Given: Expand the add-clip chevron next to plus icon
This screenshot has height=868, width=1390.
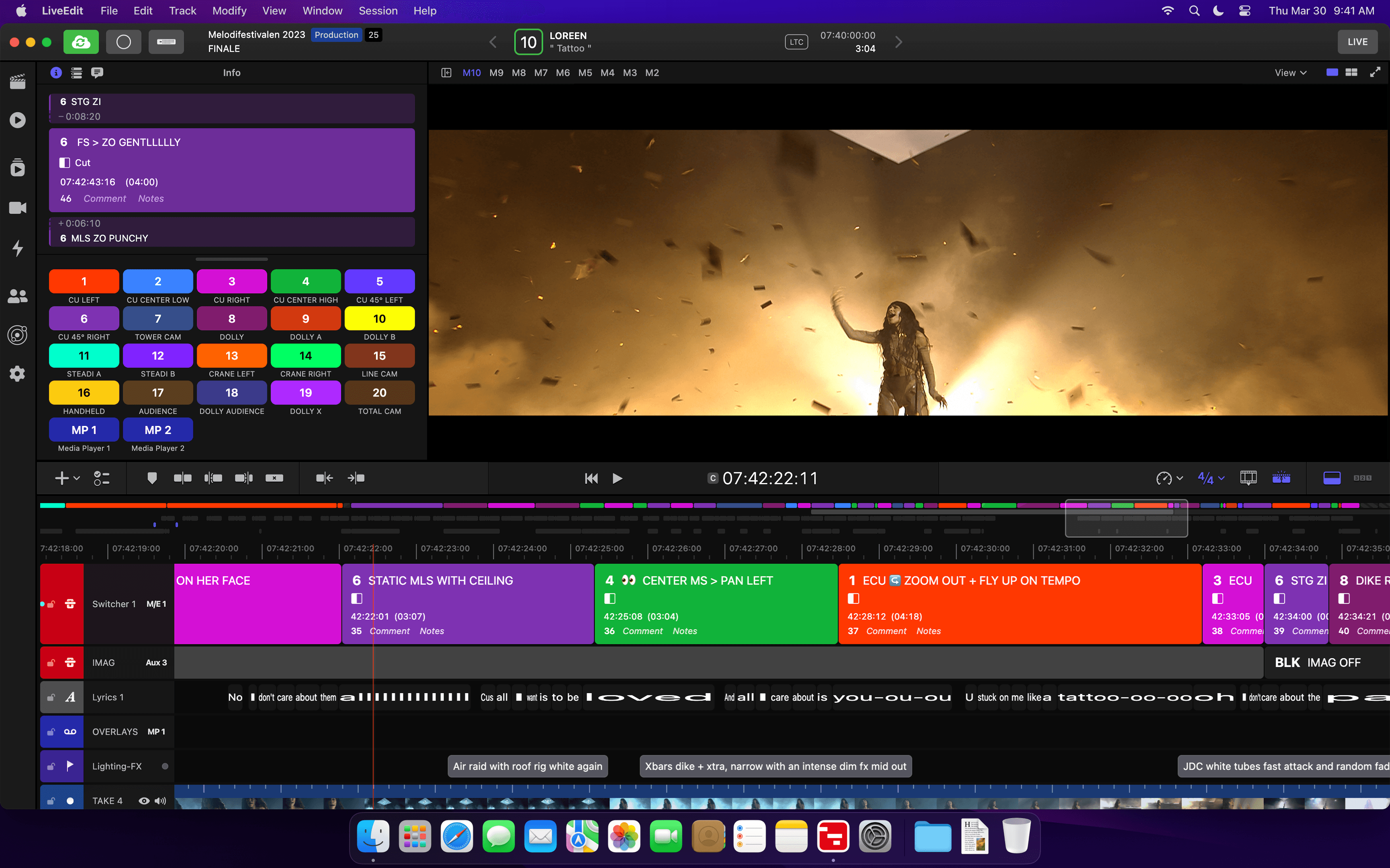Looking at the screenshot, I should [77, 477].
